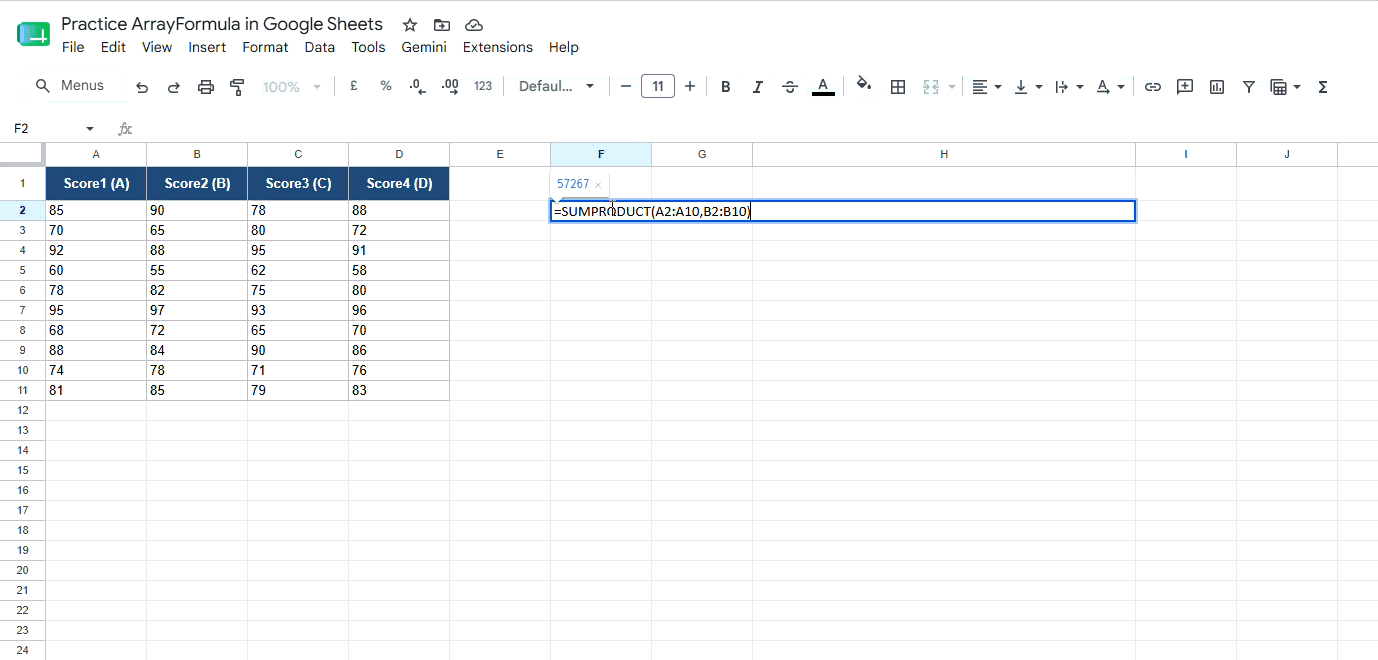Open the Google Sheets home icon

coord(33,34)
